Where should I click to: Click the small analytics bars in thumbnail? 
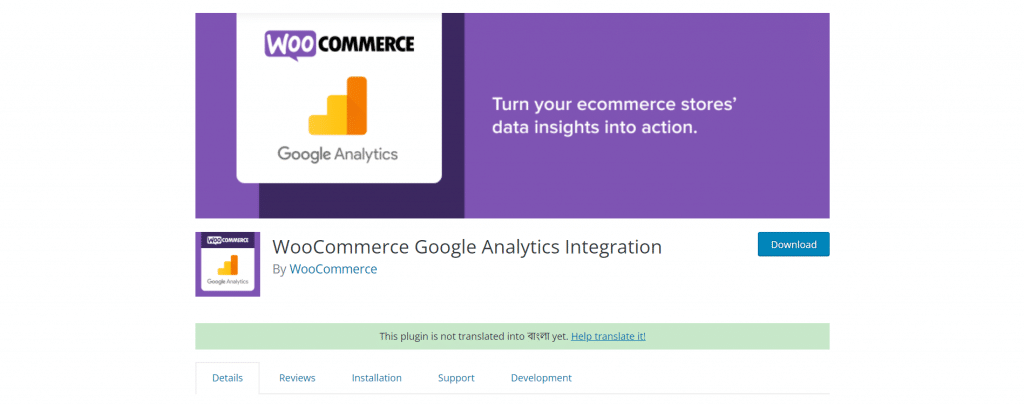(x=228, y=265)
